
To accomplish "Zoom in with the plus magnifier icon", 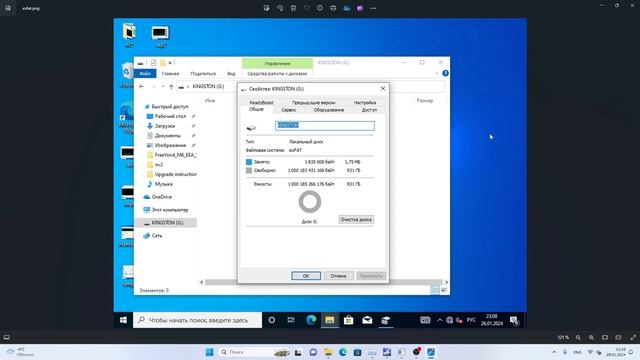I will click(591, 338).
